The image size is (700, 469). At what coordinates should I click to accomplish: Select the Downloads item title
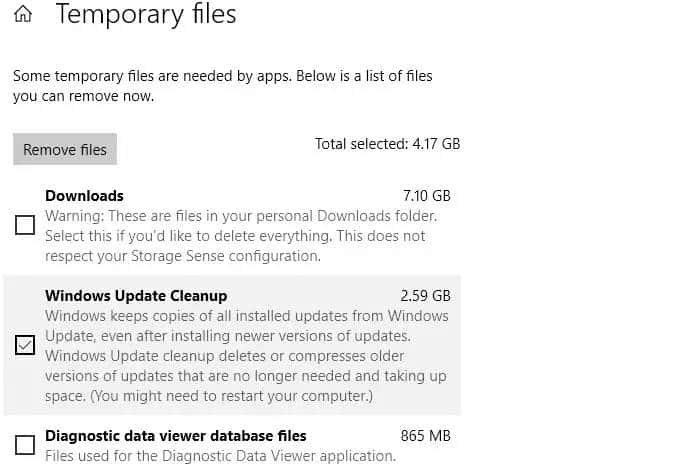point(84,196)
